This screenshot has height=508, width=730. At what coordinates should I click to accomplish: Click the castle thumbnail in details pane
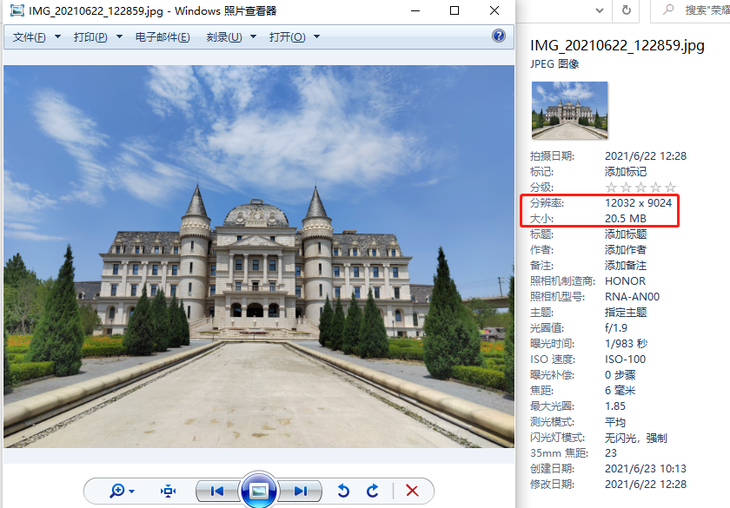(570, 110)
